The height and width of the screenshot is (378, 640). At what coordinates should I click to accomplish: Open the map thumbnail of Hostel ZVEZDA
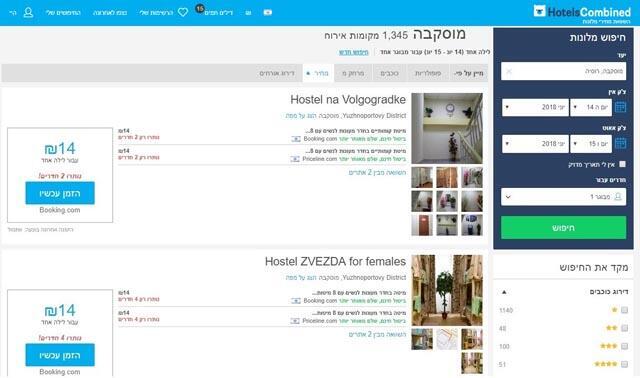(x=447, y=339)
